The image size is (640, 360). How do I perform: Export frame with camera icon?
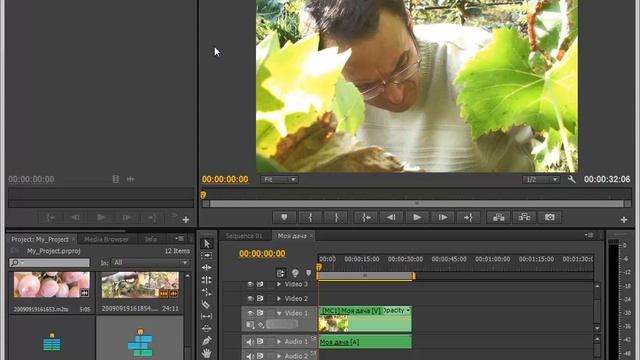(x=550, y=218)
